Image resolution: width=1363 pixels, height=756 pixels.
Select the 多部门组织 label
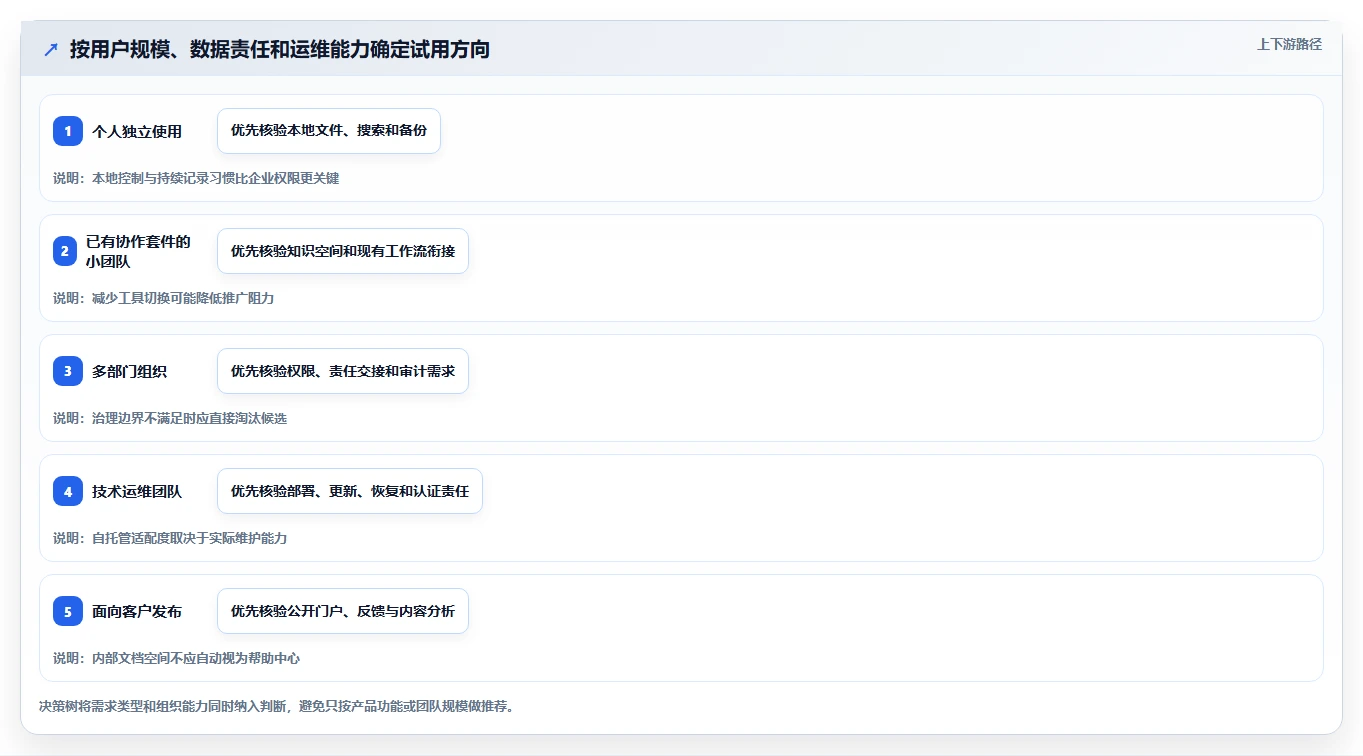coord(129,371)
